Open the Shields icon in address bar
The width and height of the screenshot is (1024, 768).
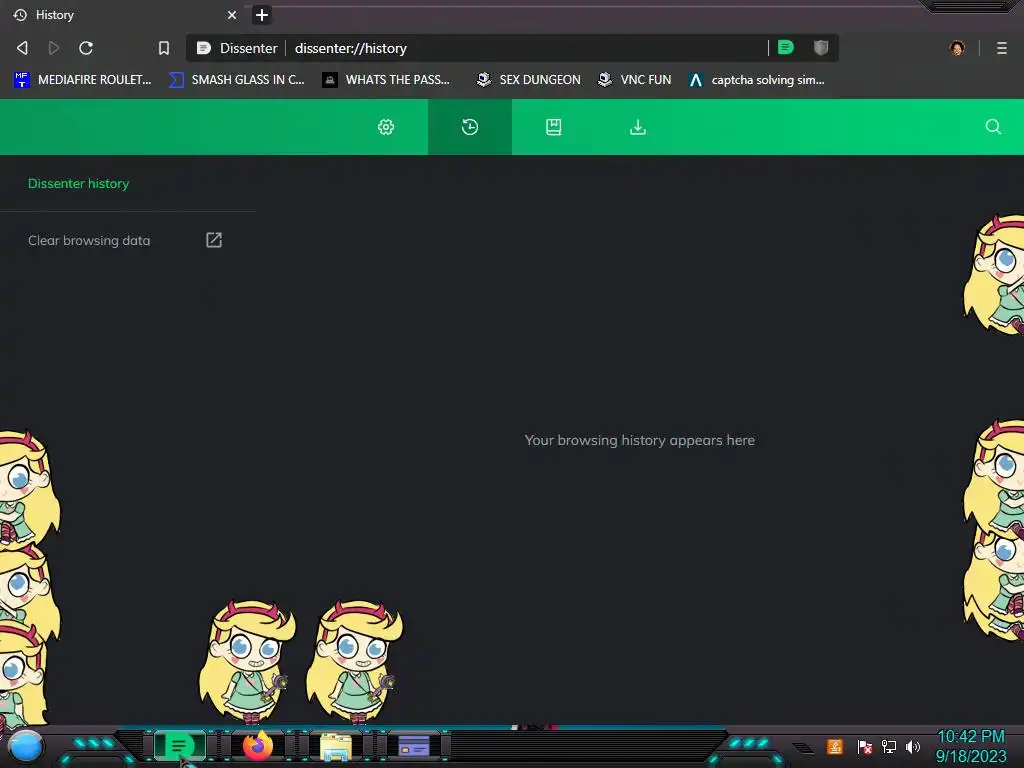click(821, 47)
